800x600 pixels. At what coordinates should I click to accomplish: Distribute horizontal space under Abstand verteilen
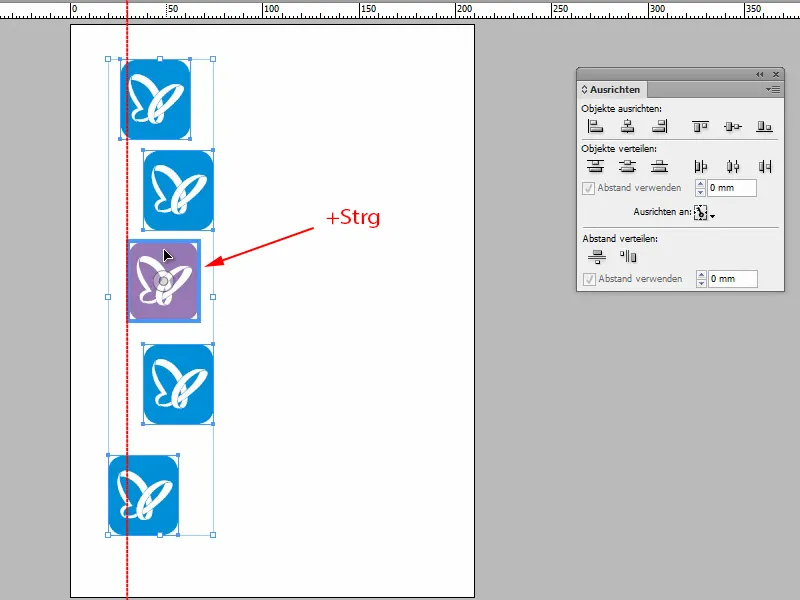(628, 256)
